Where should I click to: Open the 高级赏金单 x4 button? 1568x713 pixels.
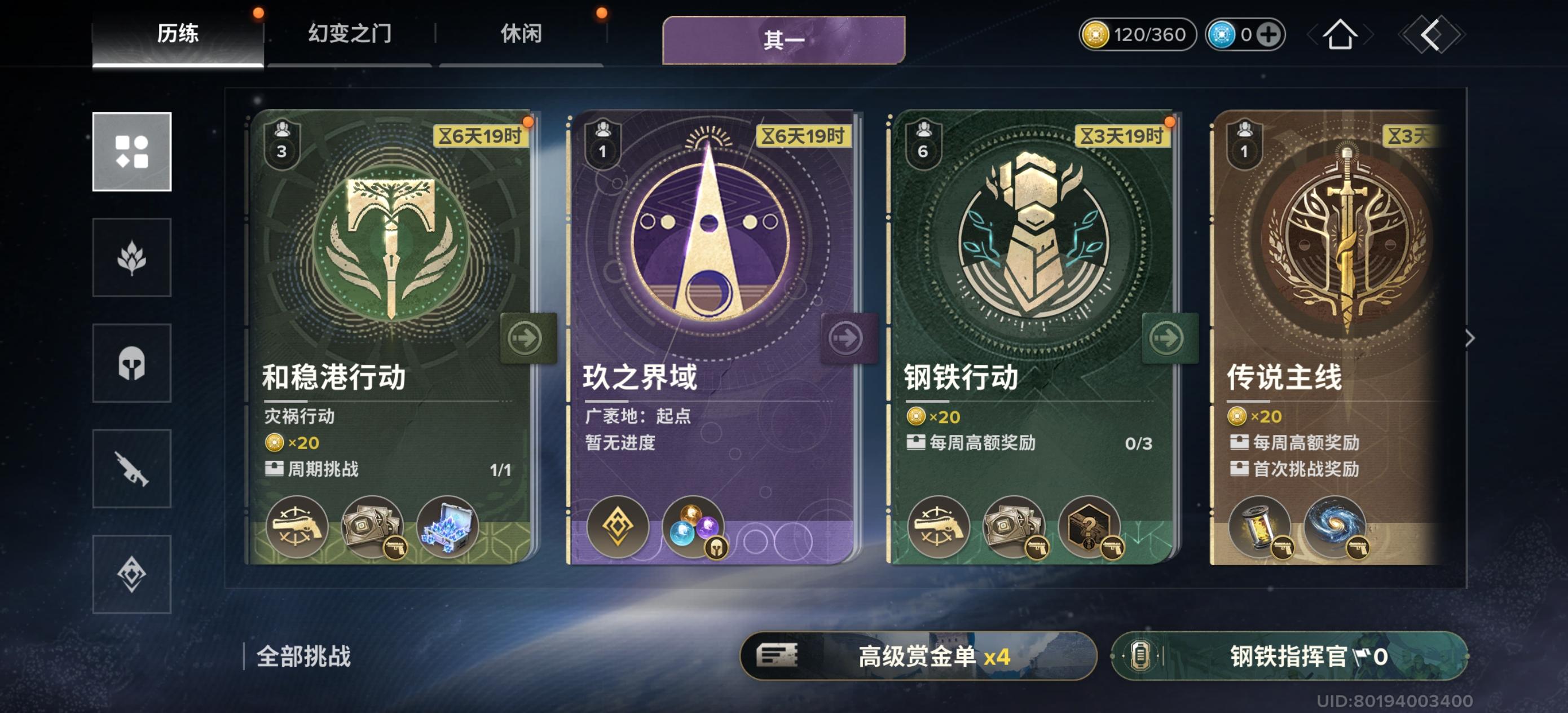click(919, 657)
